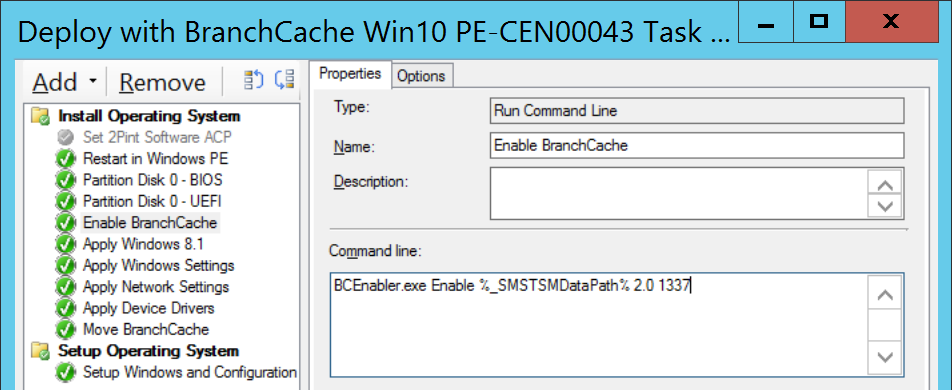
Task: Click the Setup Operating System folder icon
Action: (41, 351)
